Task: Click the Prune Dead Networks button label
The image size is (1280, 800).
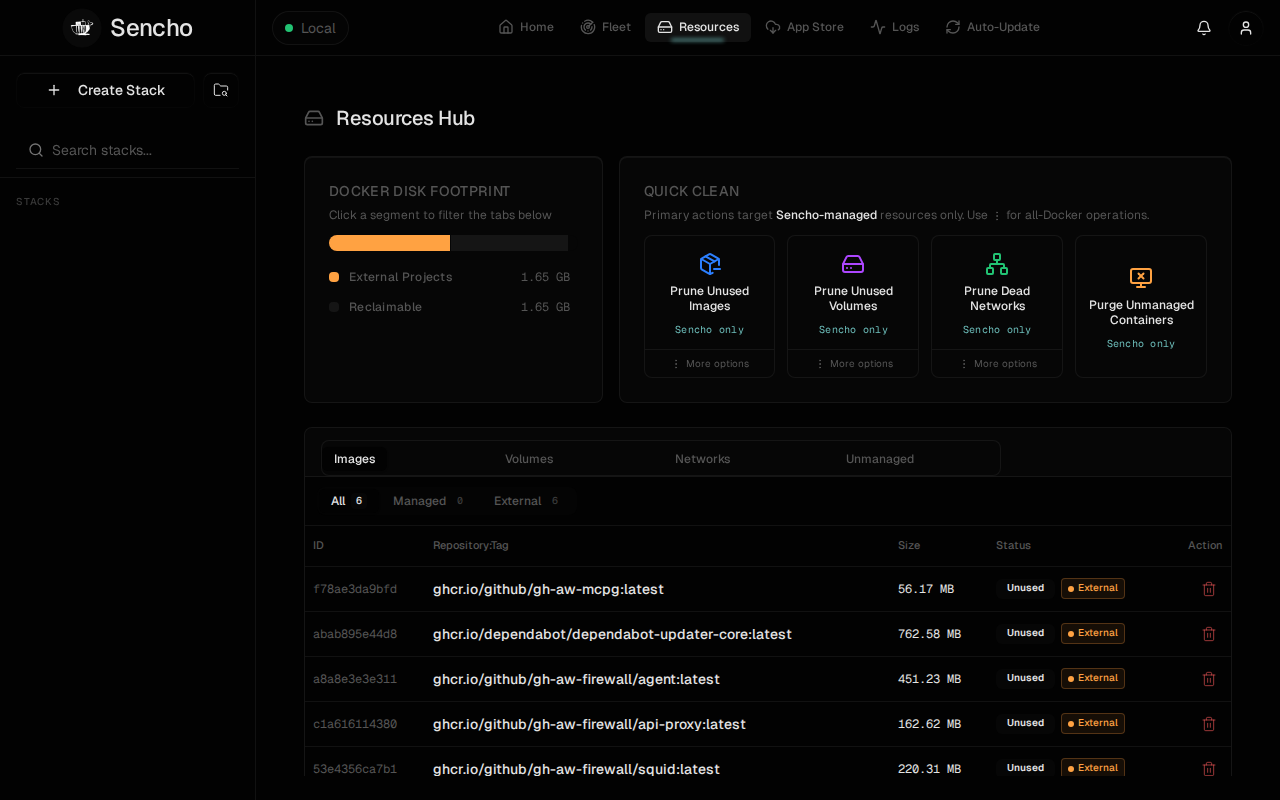Action: [x=997, y=299]
